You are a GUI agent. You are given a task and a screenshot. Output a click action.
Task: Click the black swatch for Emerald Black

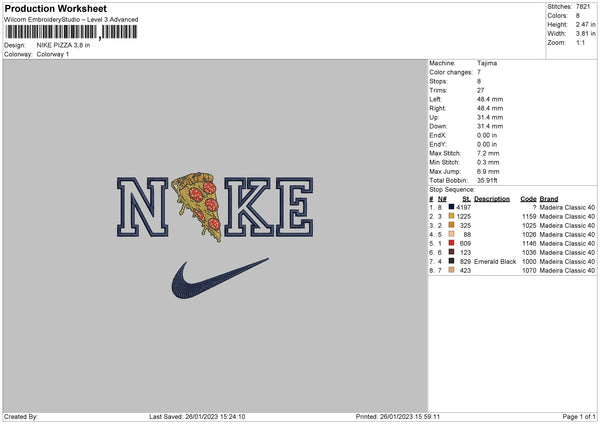coord(452,261)
